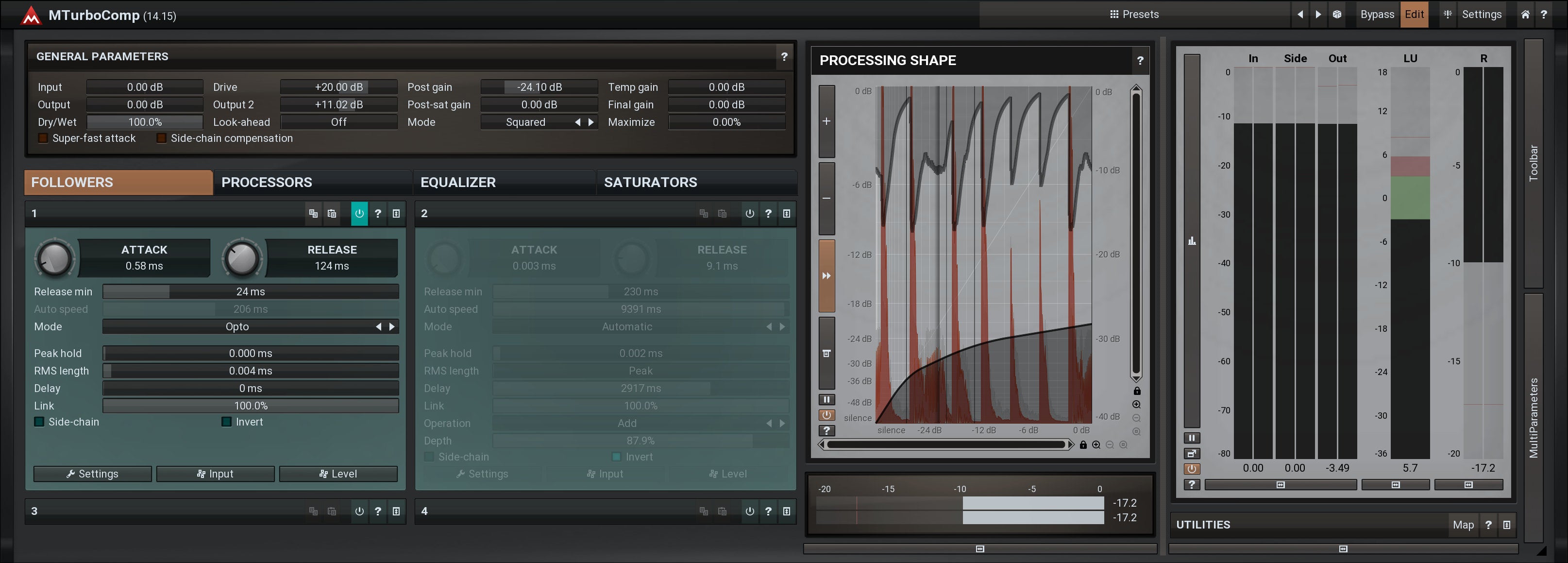The height and width of the screenshot is (563, 1568).
Task: Toggle follower 1 power button
Action: (x=359, y=214)
